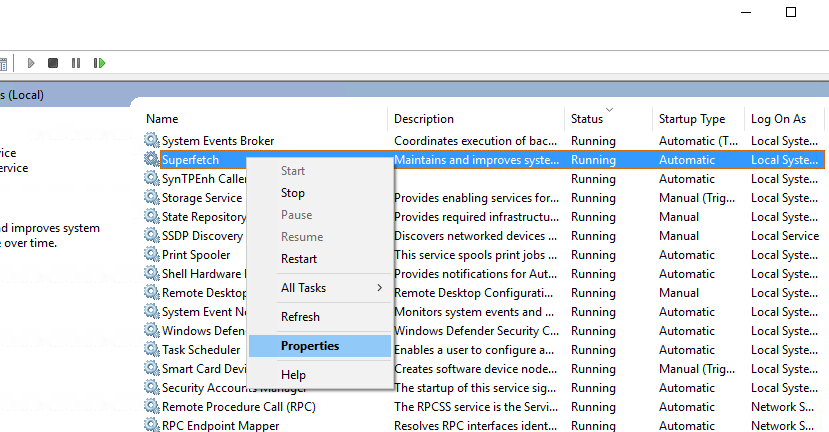829x432 pixels.
Task: Click the Start Service toolbar icon
Action: pos(31,63)
